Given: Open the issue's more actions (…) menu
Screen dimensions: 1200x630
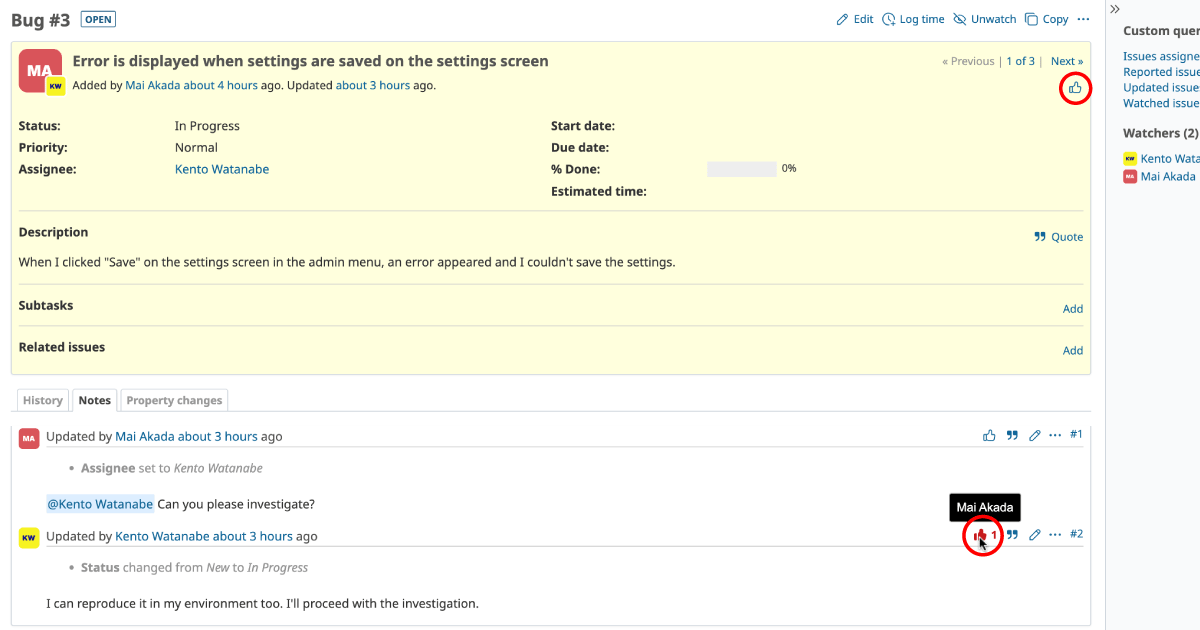Looking at the screenshot, I should pos(1083,19).
